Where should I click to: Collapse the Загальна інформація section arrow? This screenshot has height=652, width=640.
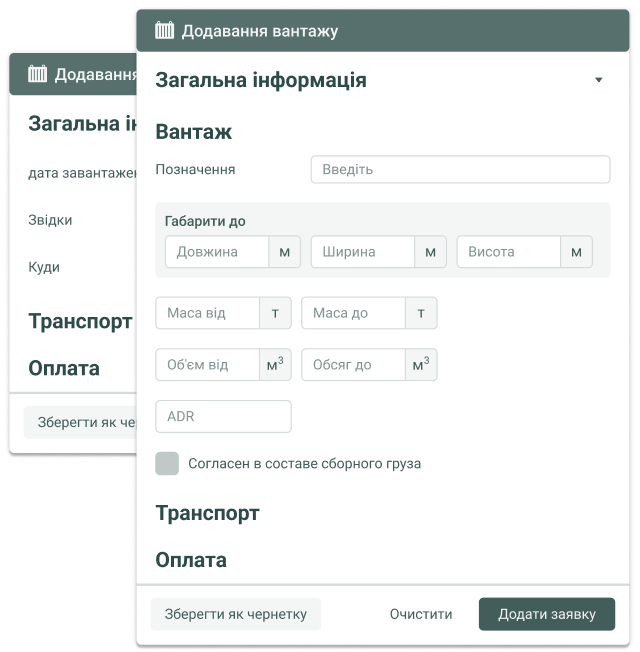pyautogui.click(x=598, y=80)
